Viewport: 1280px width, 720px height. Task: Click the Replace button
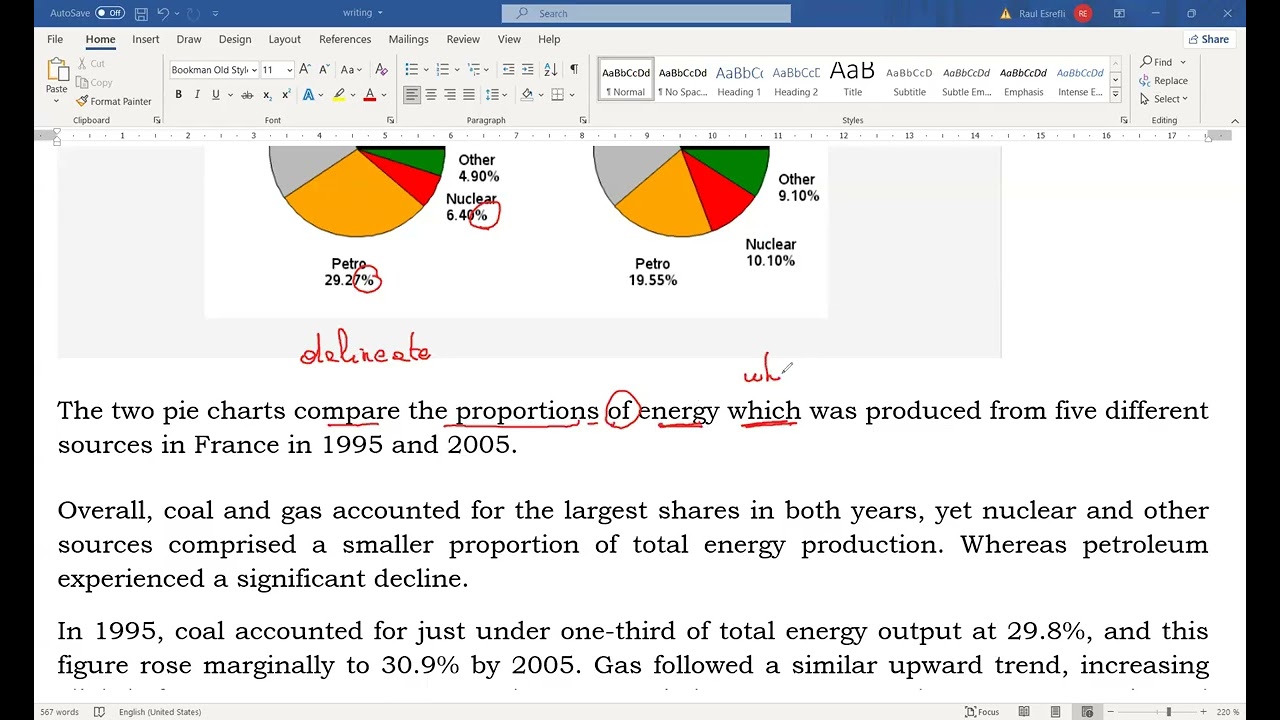(1164, 80)
